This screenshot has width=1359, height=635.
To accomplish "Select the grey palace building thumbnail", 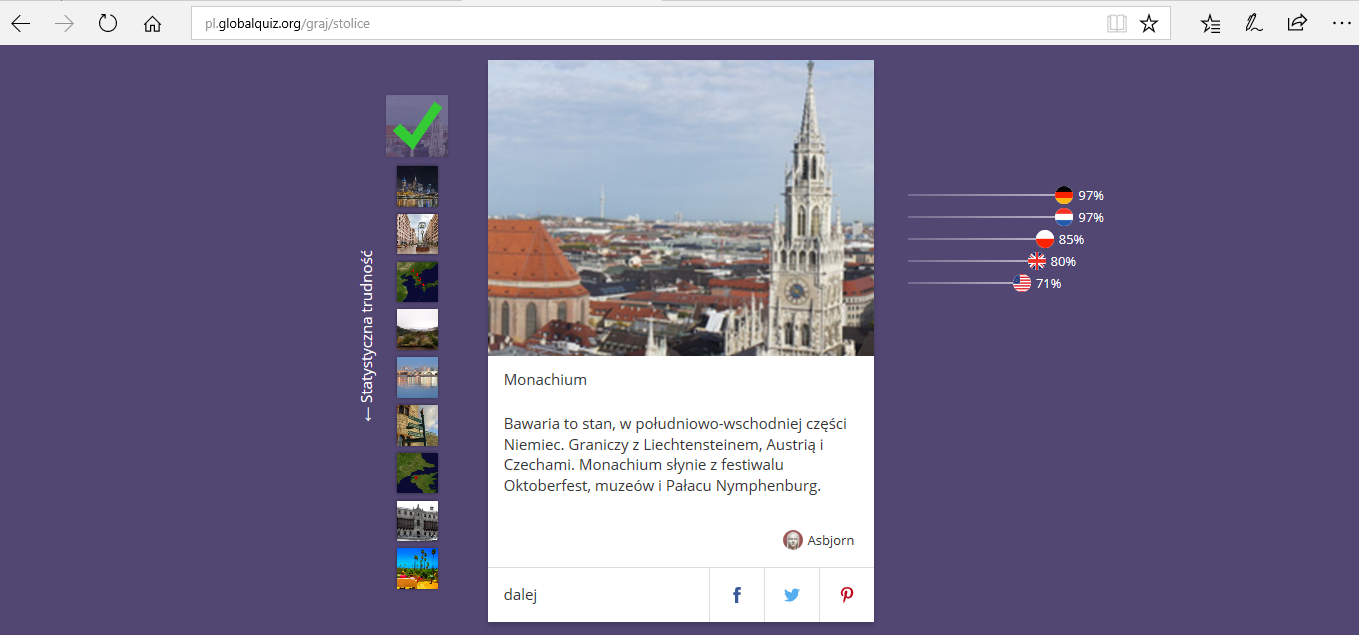I will coord(417,521).
